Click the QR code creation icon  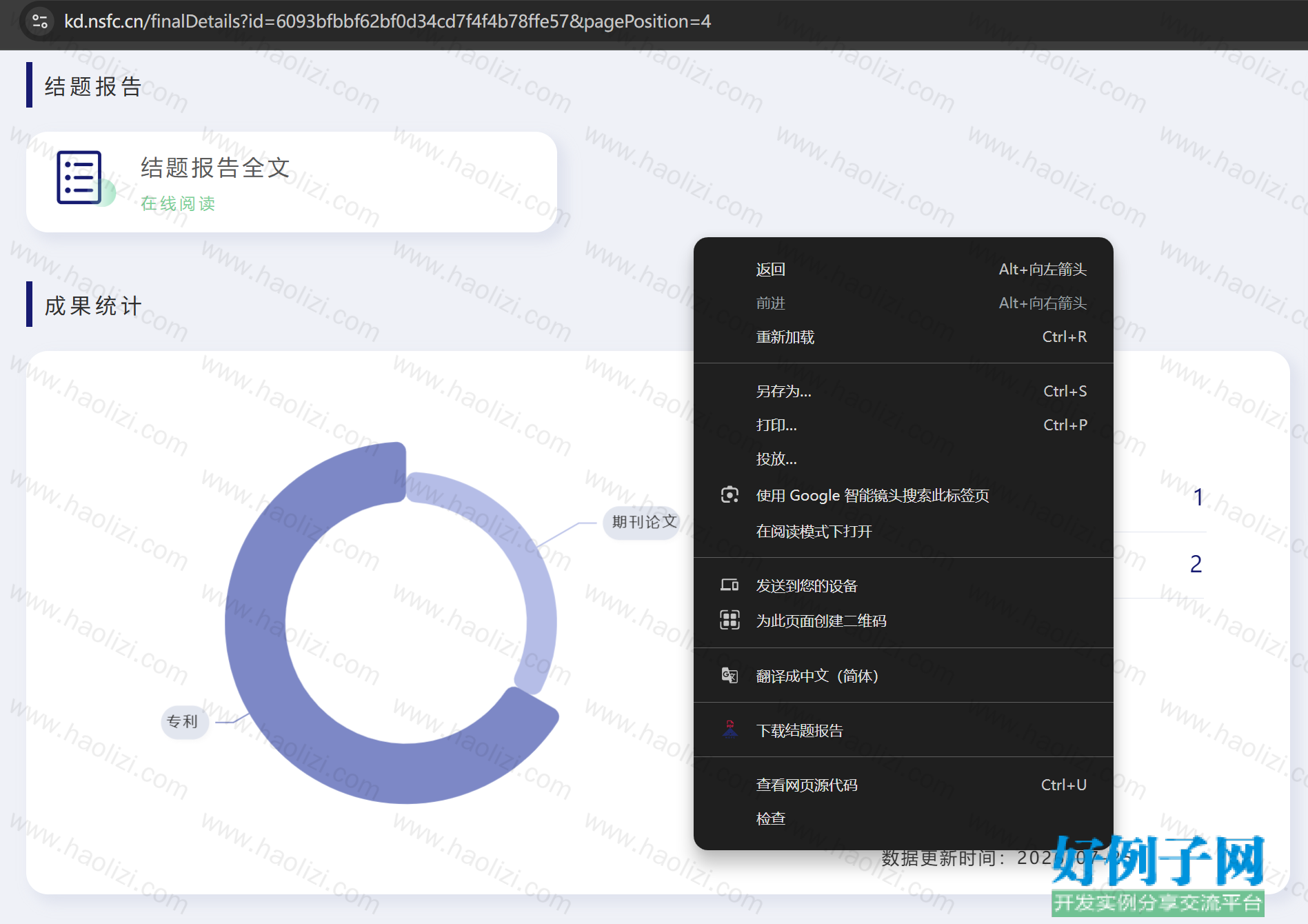[730, 621]
